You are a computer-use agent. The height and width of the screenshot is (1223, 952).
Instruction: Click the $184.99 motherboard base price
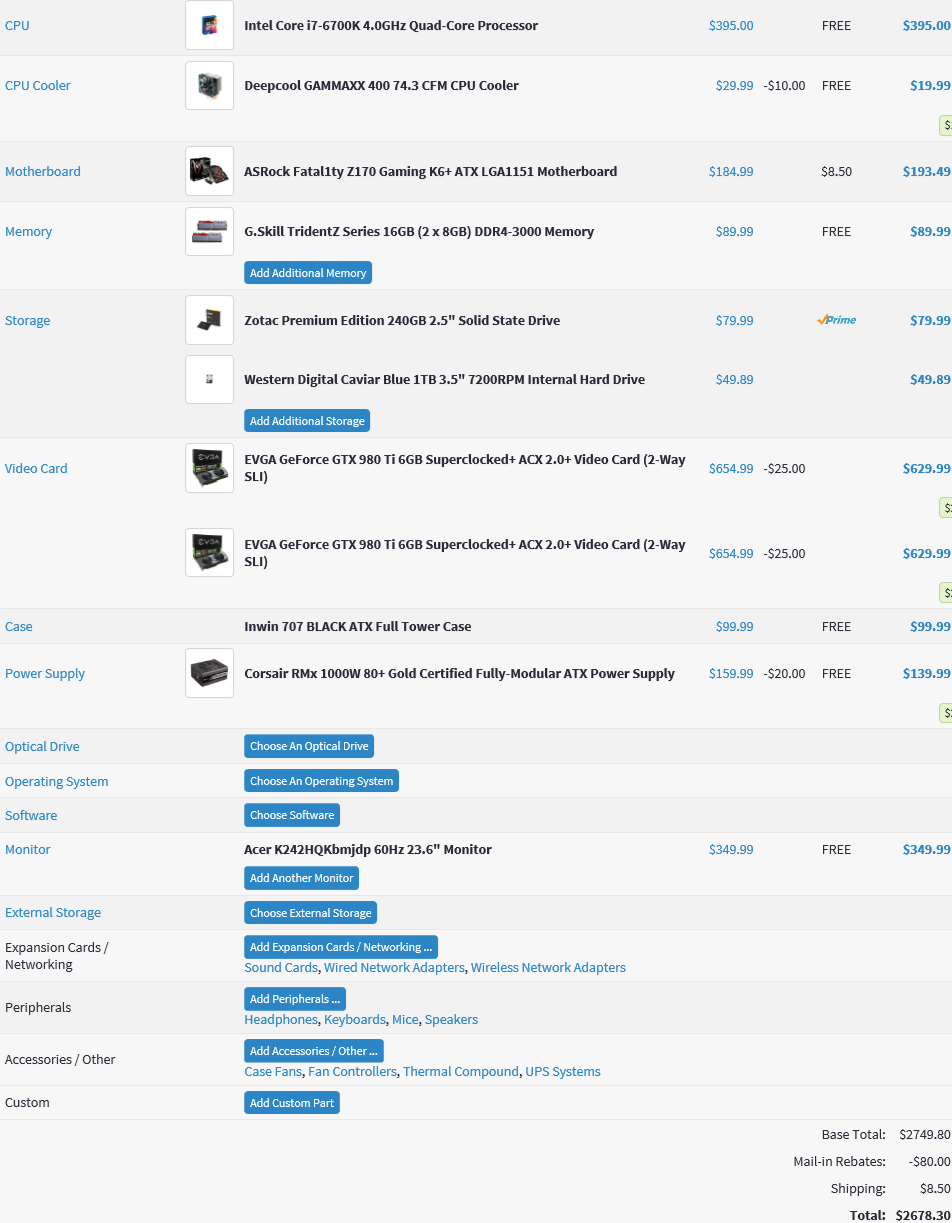click(x=731, y=171)
